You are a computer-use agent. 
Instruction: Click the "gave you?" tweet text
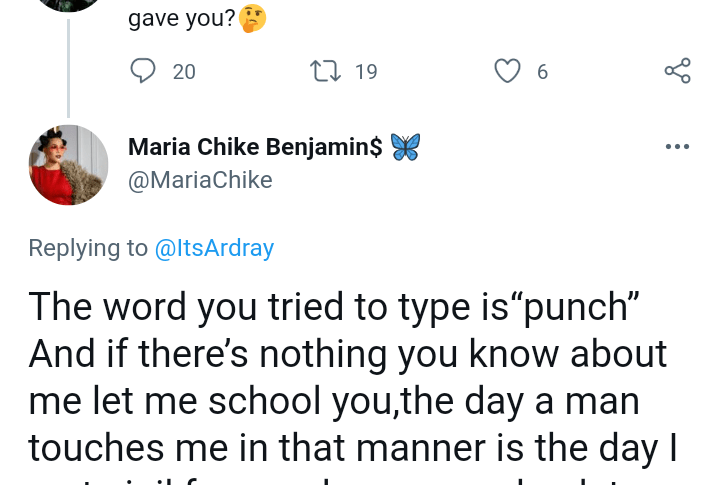(x=182, y=19)
